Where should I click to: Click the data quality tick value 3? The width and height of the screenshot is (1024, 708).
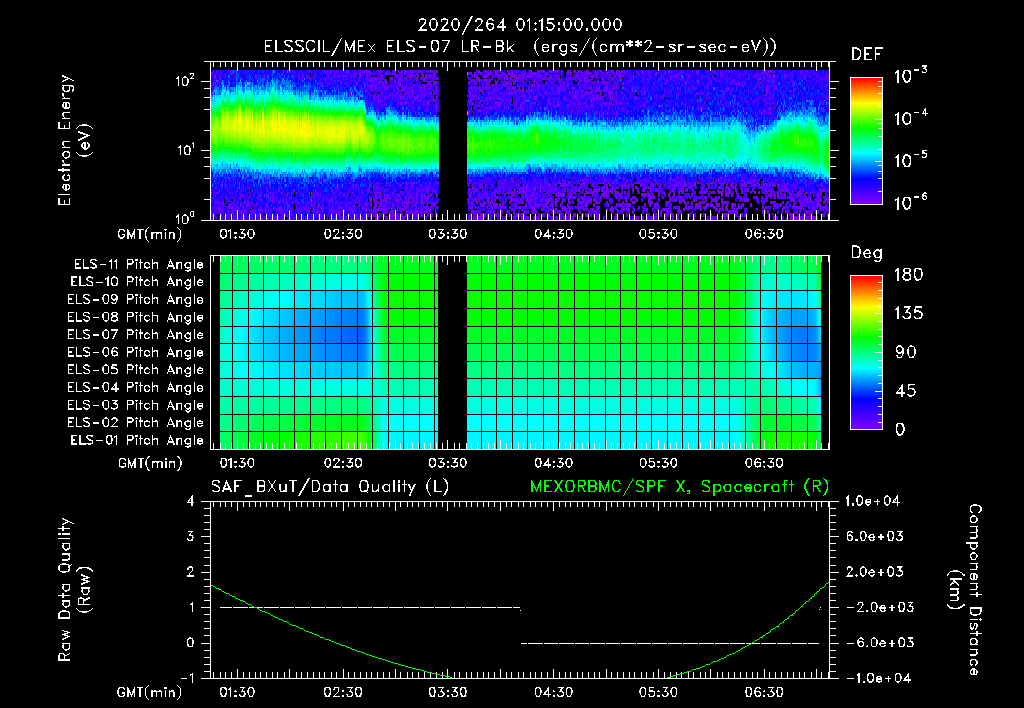[191, 536]
